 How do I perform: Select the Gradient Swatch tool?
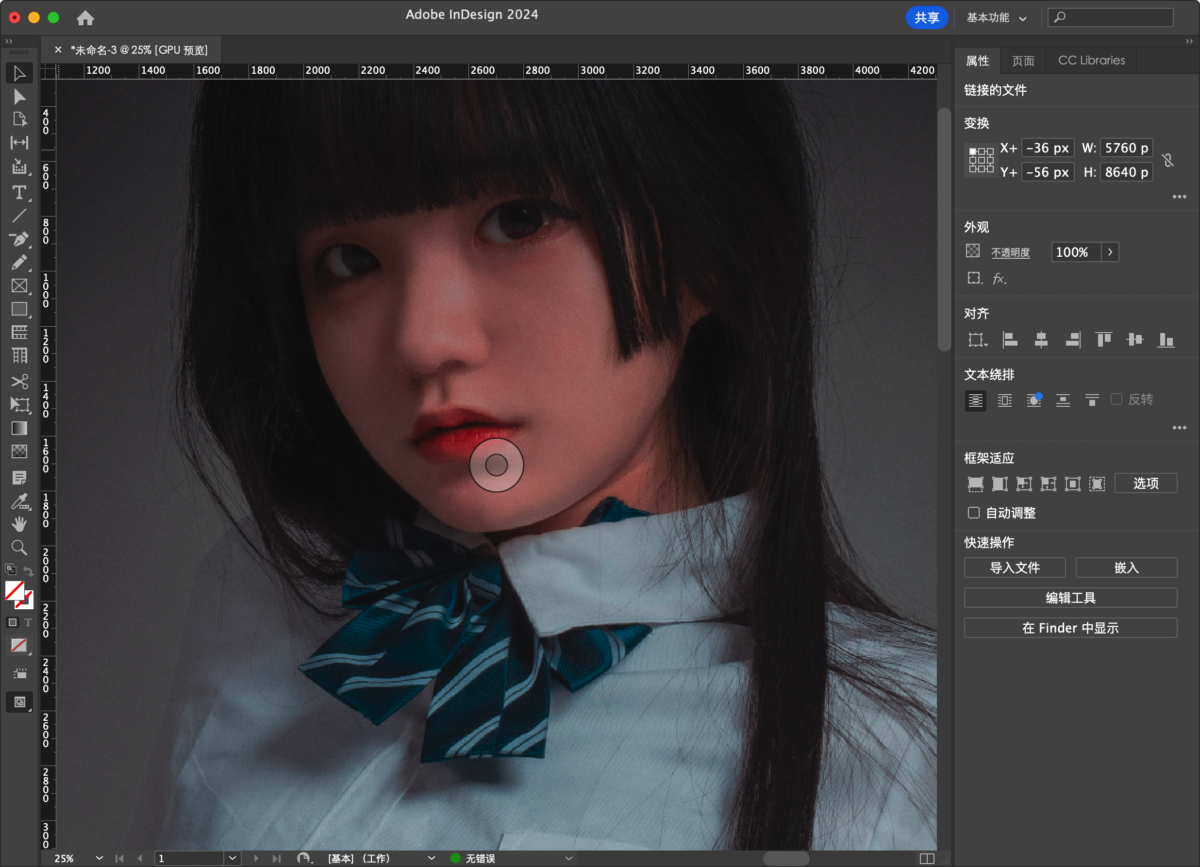point(19,428)
